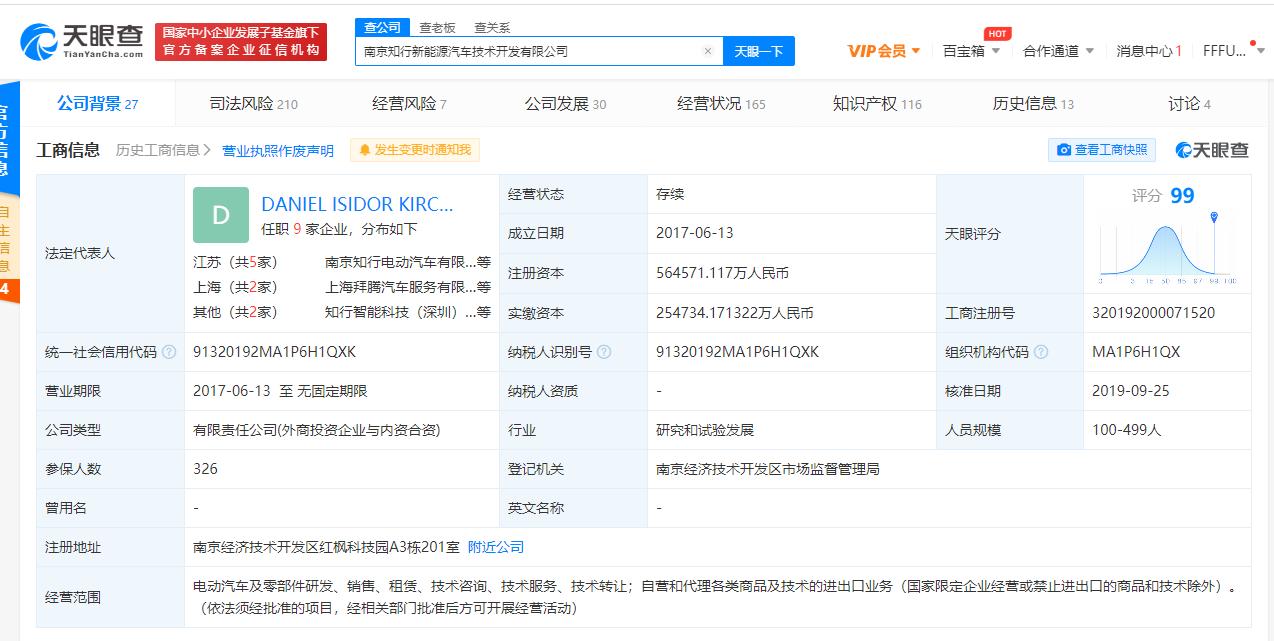Select the 公司背景 tab
This screenshot has width=1274, height=641.
pyautogui.click(x=98, y=104)
